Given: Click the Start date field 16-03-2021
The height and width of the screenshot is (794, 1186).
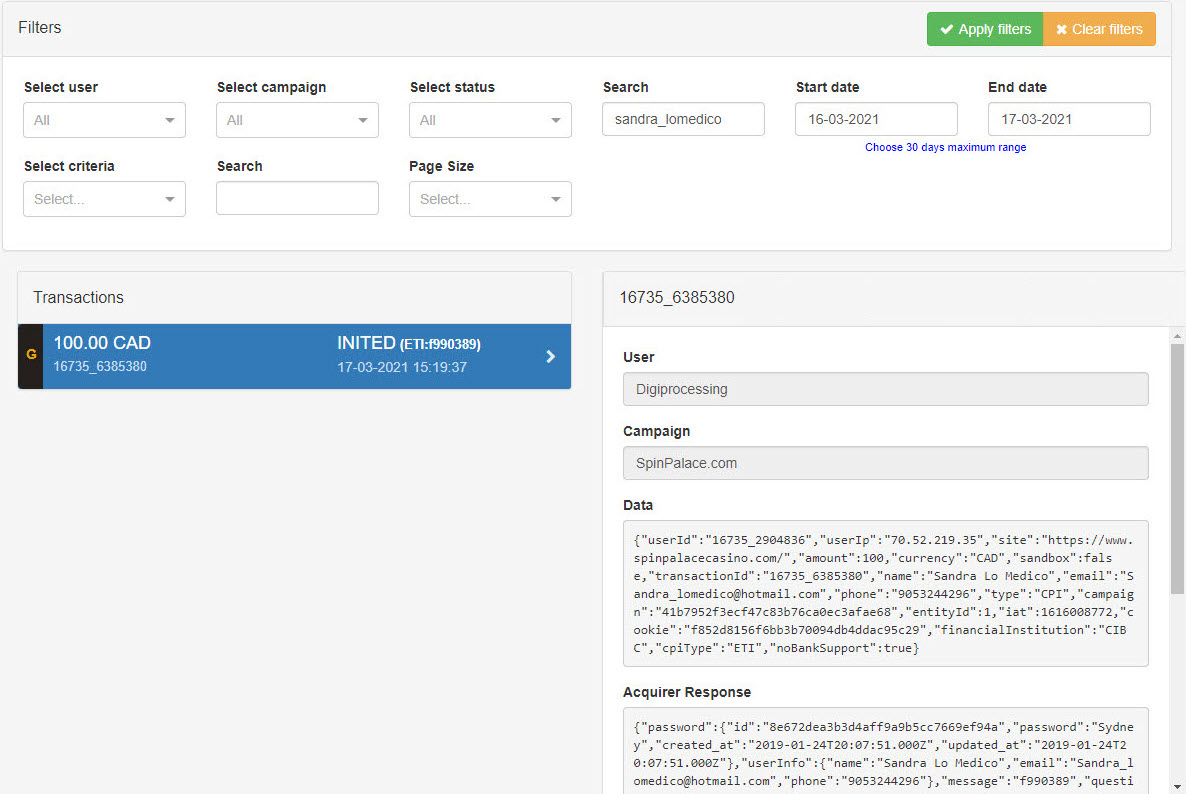Looking at the screenshot, I should tap(876, 119).
